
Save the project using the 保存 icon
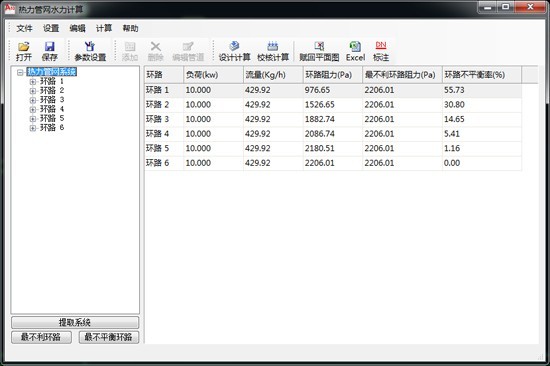pyautogui.click(x=49, y=51)
